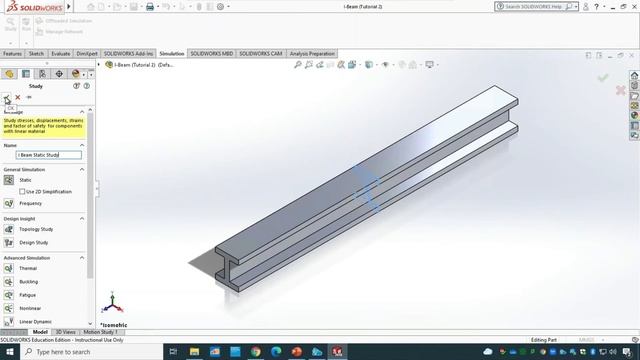Enable Use 2D Simplification checkbox

22,191
